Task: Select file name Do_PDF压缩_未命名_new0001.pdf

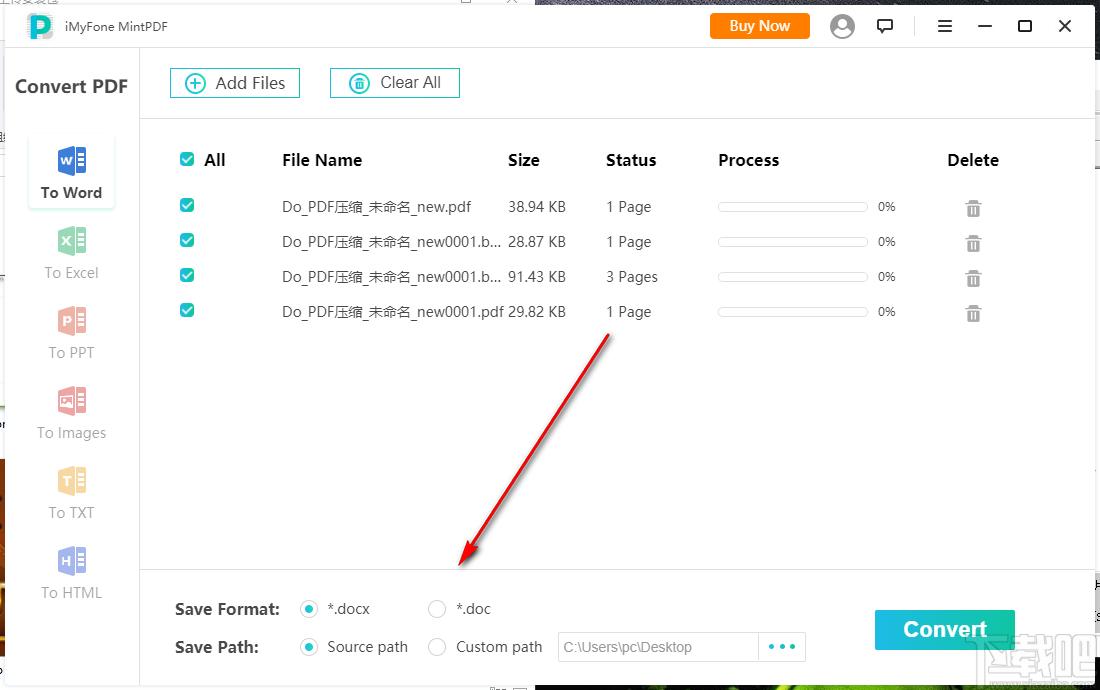Action: [x=393, y=312]
